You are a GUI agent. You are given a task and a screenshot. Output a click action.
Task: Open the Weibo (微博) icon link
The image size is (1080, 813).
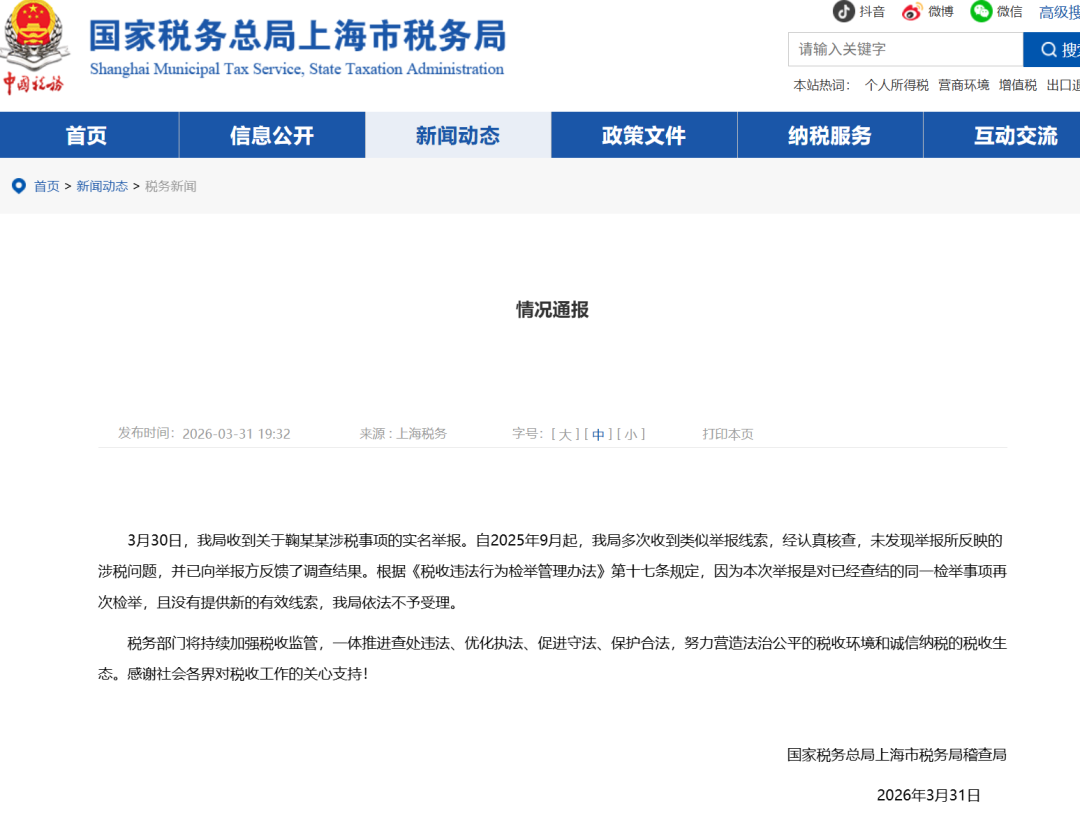pos(911,12)
